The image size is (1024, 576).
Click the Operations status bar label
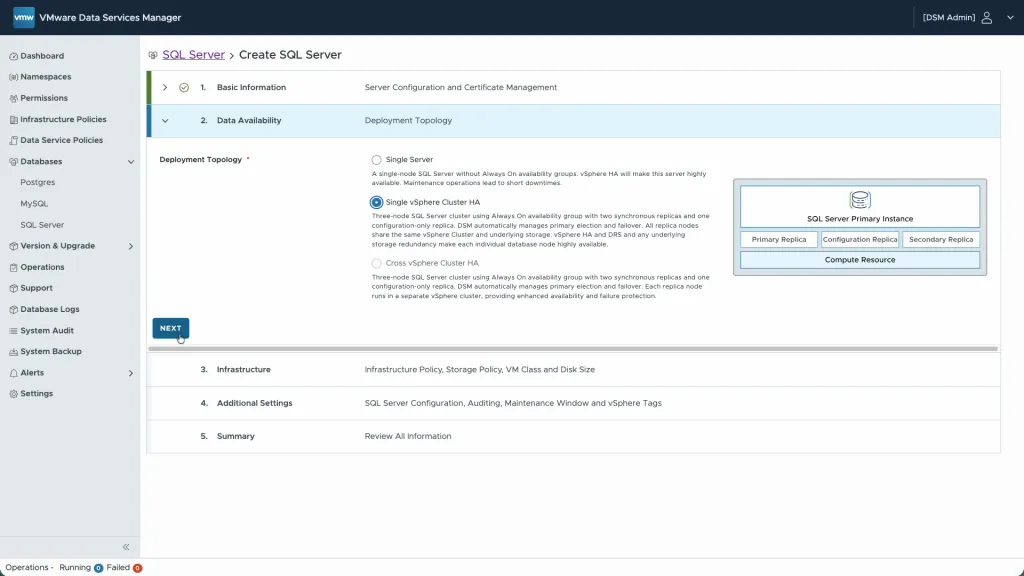pos(27,568)
